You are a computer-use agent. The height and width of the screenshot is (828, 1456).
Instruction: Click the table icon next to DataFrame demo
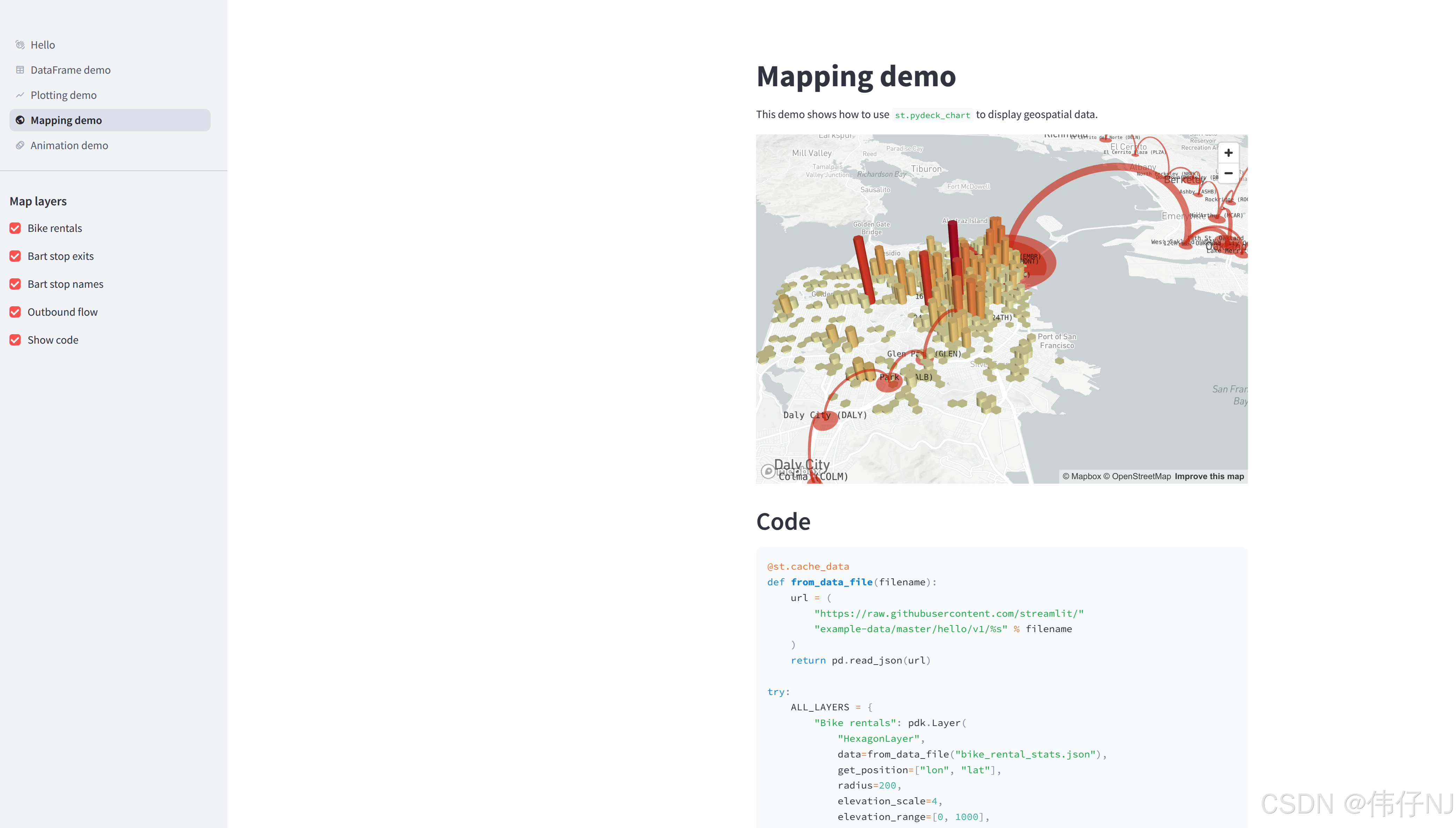coord(20,70)
